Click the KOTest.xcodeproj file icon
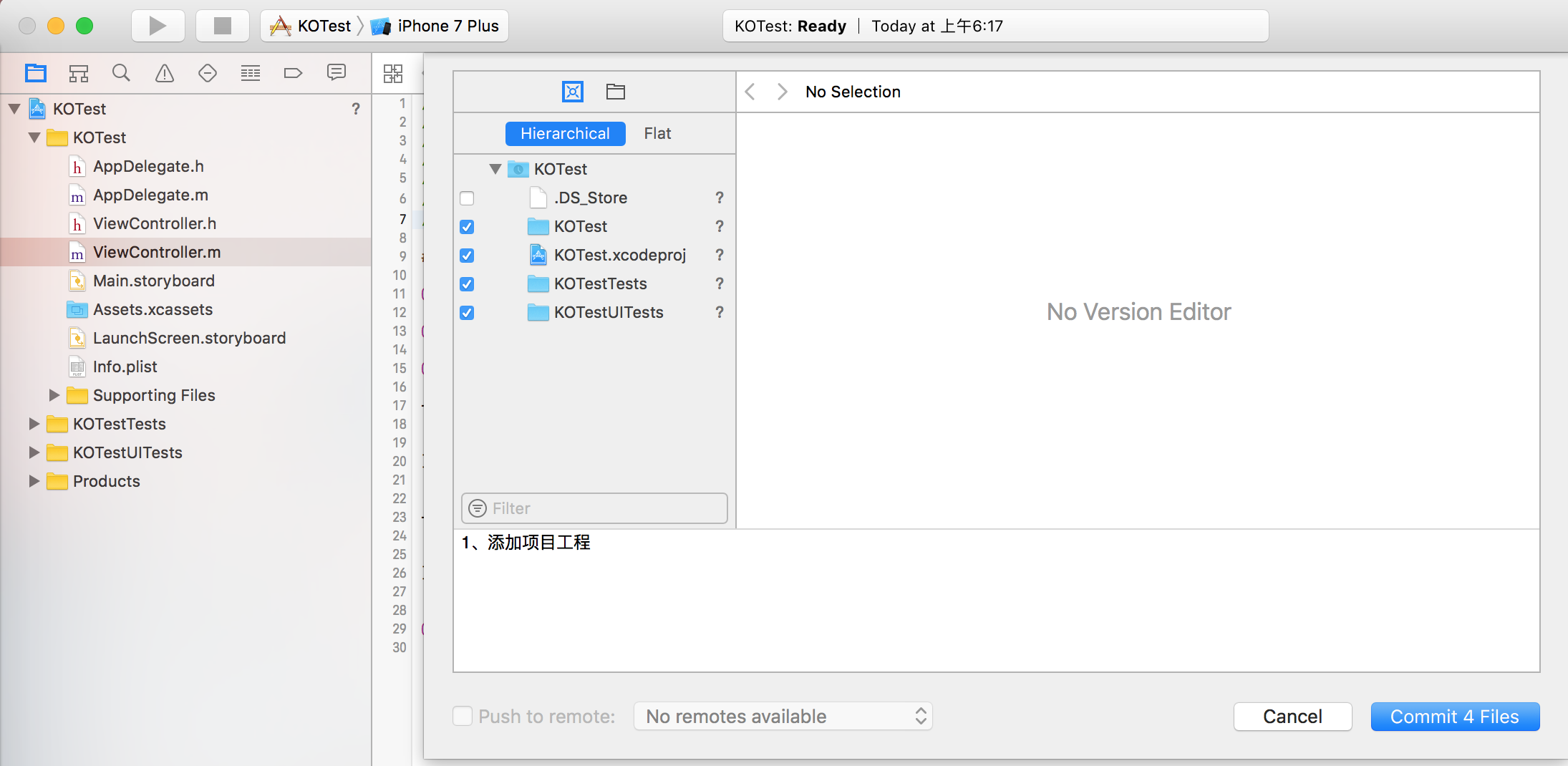The width and height of the screenshot is (1568, 766). pyautogui.click(x=538, y=255)
